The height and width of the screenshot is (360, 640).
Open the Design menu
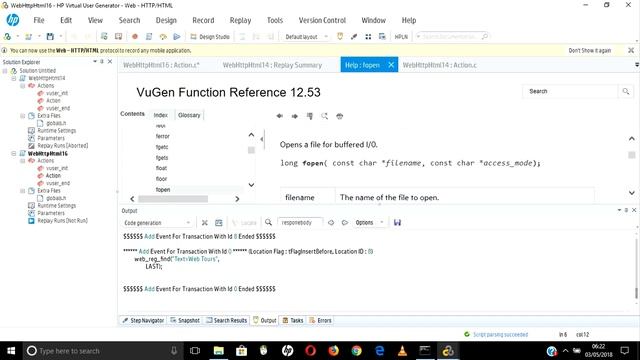click(166, 20)
